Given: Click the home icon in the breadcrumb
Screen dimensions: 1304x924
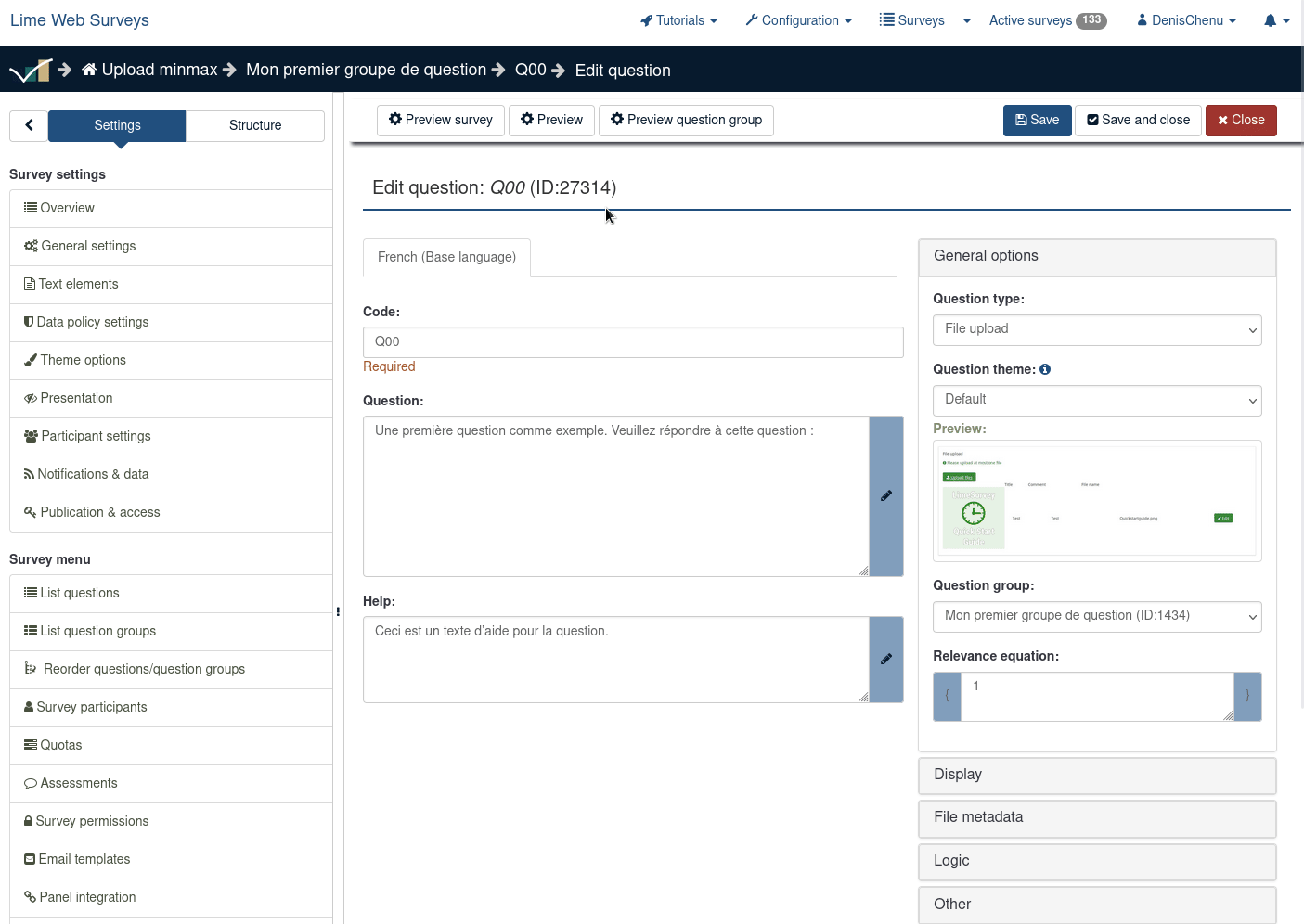Looking at the screenshot, I should [89, 70].
